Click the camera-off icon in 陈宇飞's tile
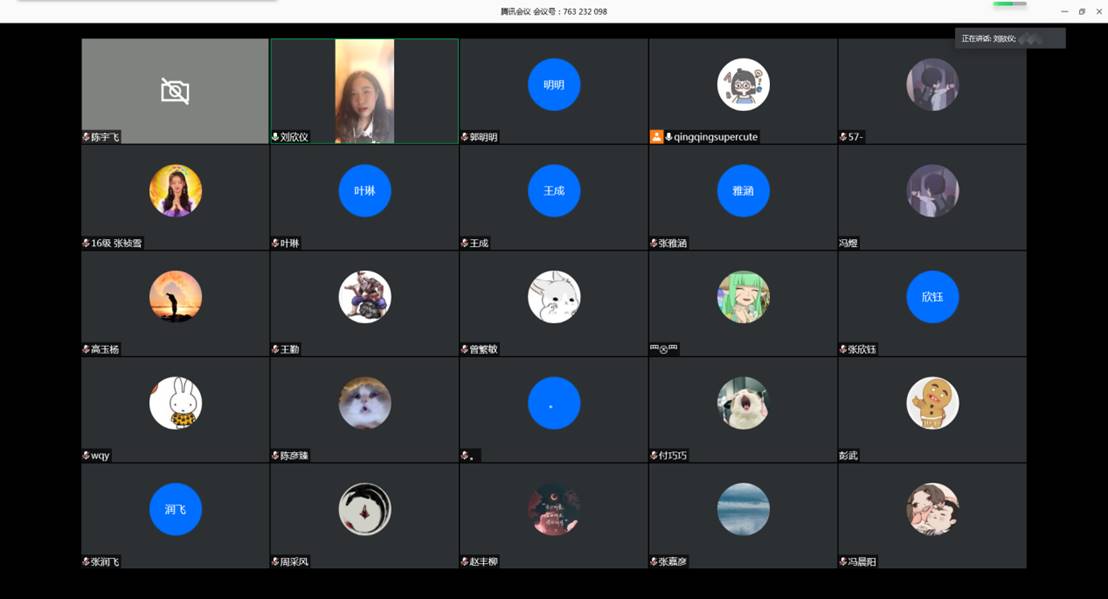The image size is (1108, 599). (175, 92)
